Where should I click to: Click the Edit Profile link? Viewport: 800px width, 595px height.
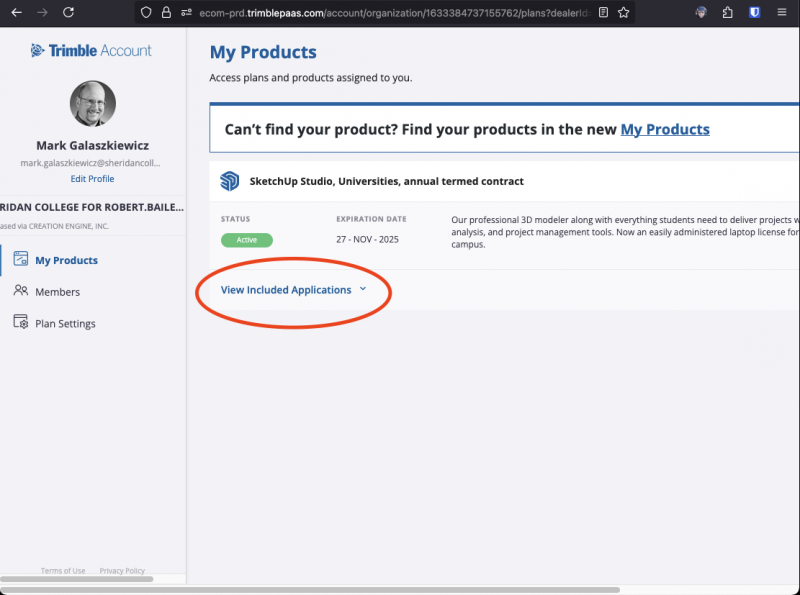pos(92,179)
